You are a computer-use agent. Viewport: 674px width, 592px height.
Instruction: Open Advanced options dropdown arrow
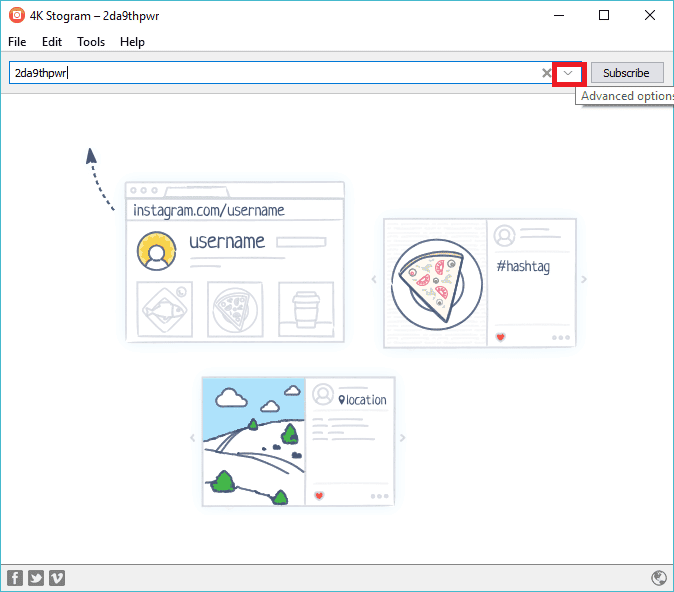568,73
